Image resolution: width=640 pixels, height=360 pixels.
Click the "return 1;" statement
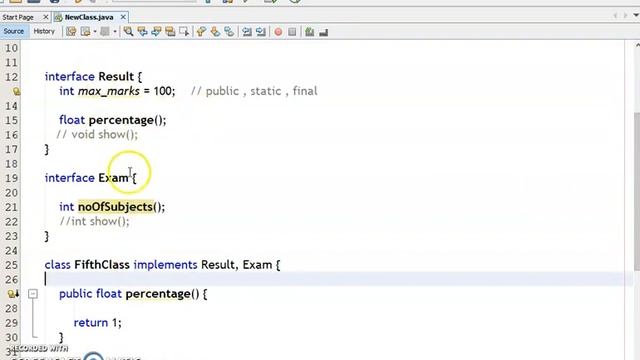[x=98, y=323]
